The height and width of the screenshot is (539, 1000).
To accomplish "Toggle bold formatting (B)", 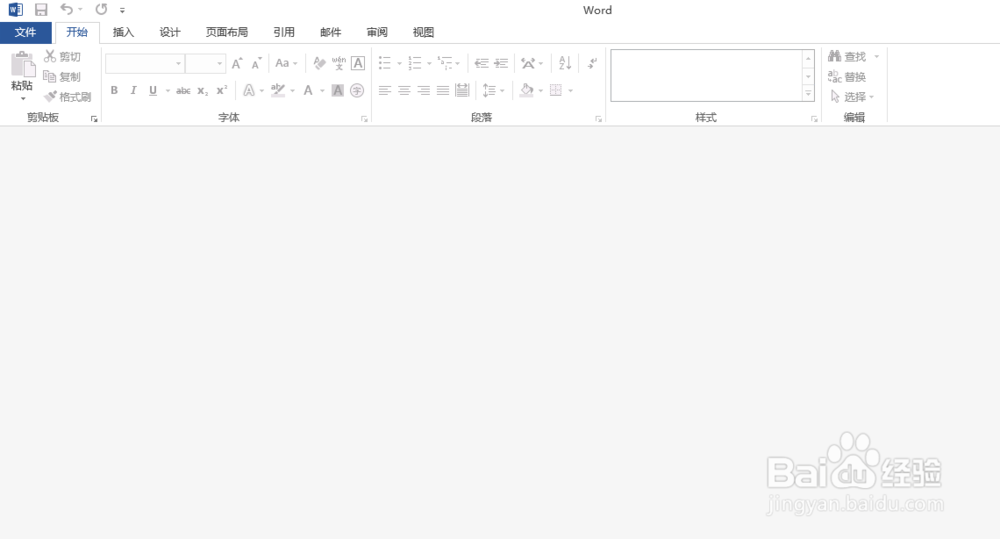I will [114, 91].
